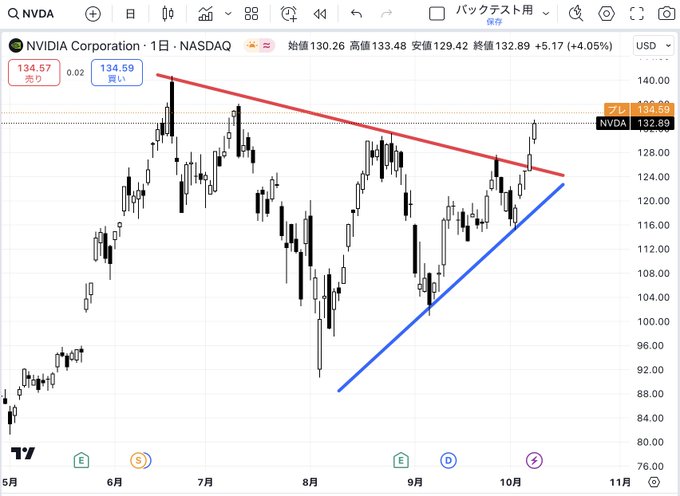This screenshot has width=680, height=496.
Task: Click the market status sun icon
Action: point(252,46)
